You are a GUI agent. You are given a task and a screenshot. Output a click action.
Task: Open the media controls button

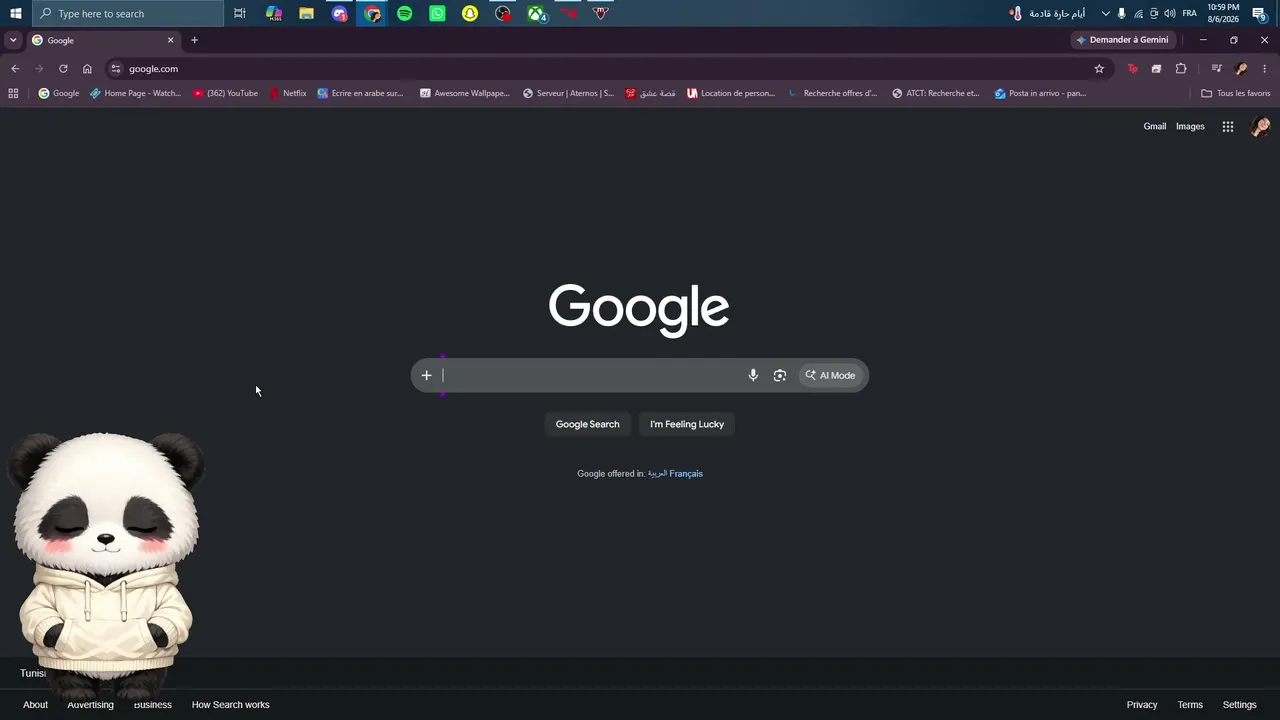pyautogui.click(x=1216, y=69)
